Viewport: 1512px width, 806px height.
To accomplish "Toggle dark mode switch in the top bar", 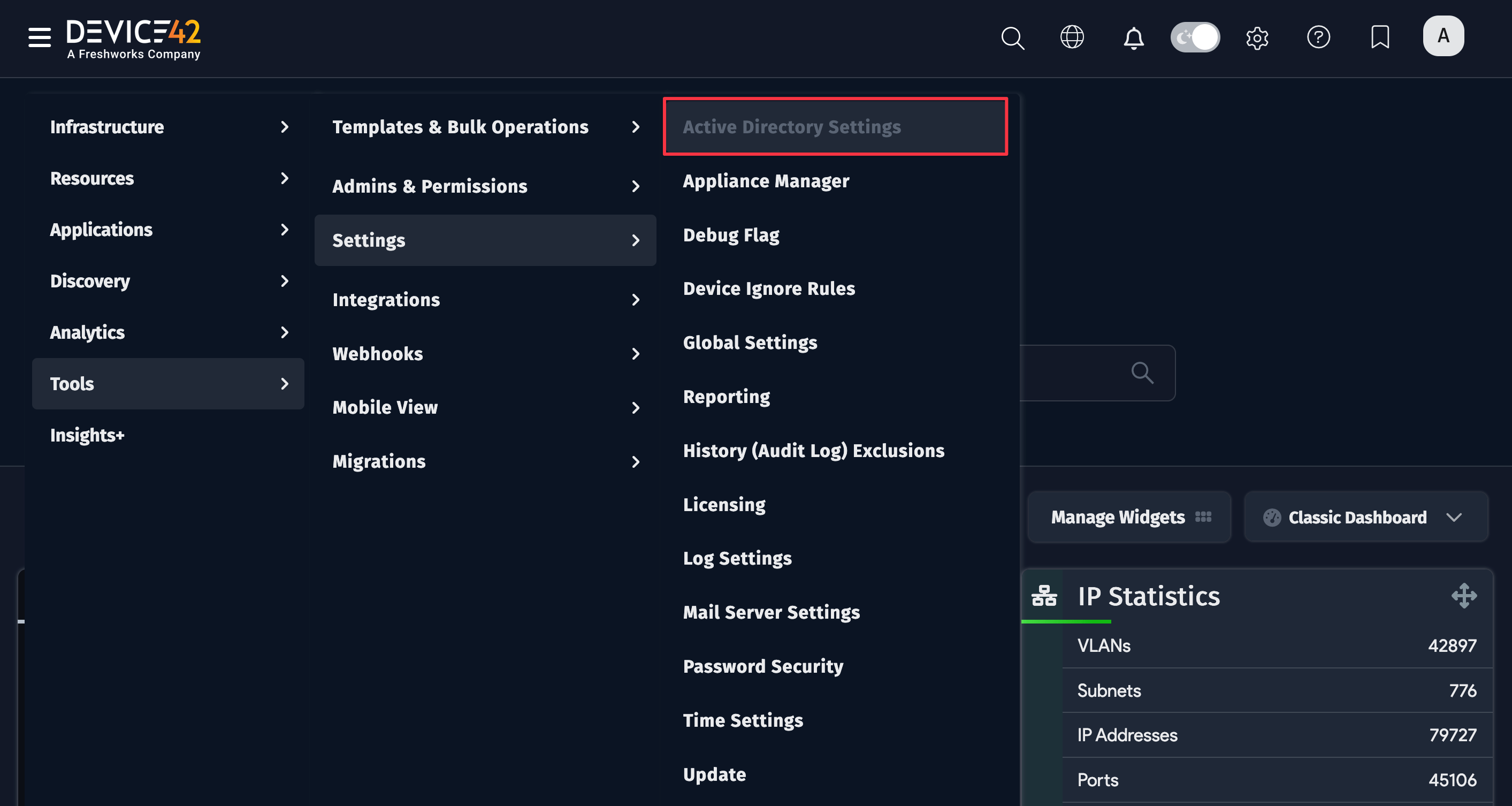I will 1194,37.
